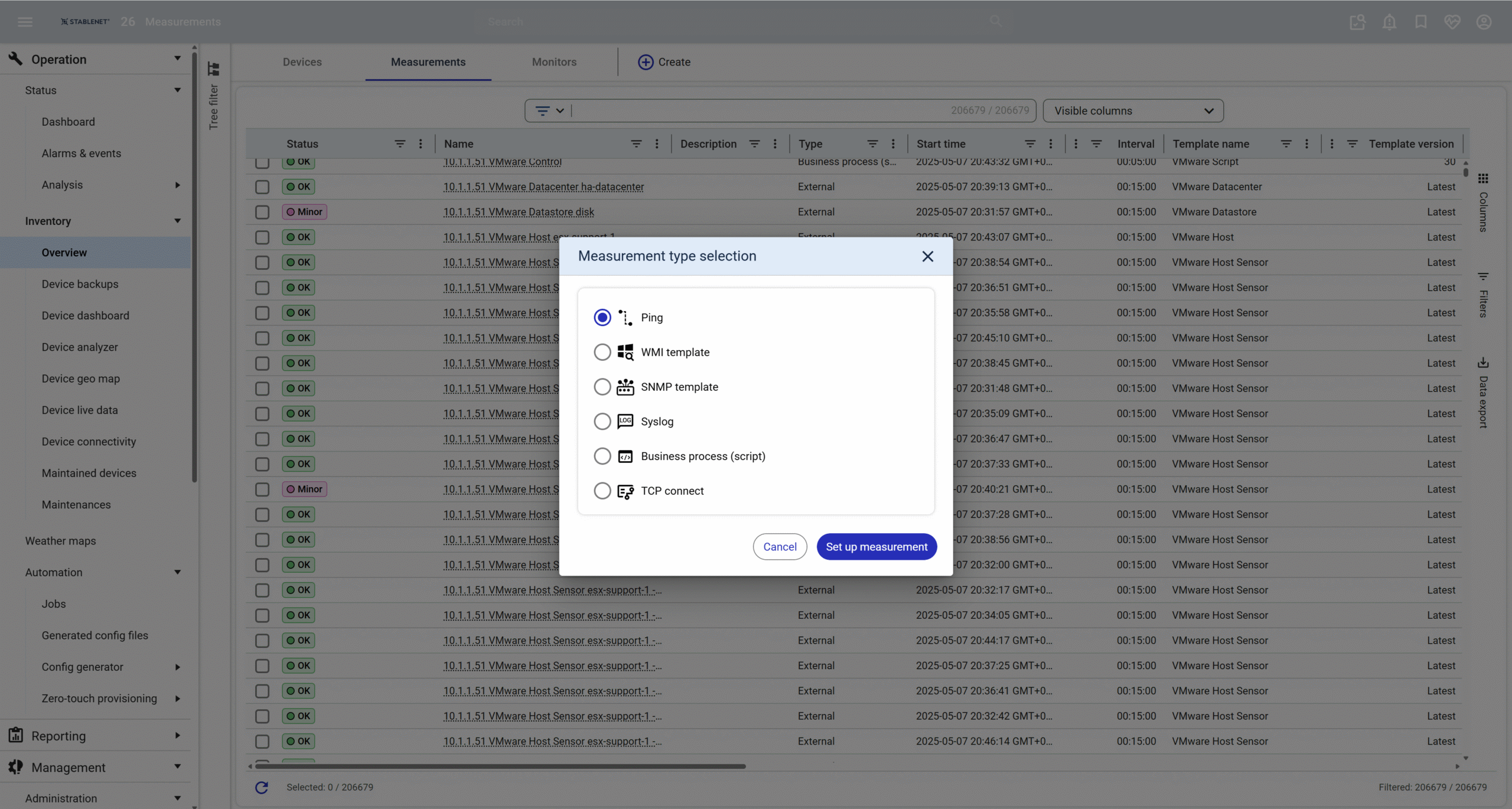Open the filter options dropdown arrow
This screenshot has height=809, width=1512.
(x=559, y=111)
